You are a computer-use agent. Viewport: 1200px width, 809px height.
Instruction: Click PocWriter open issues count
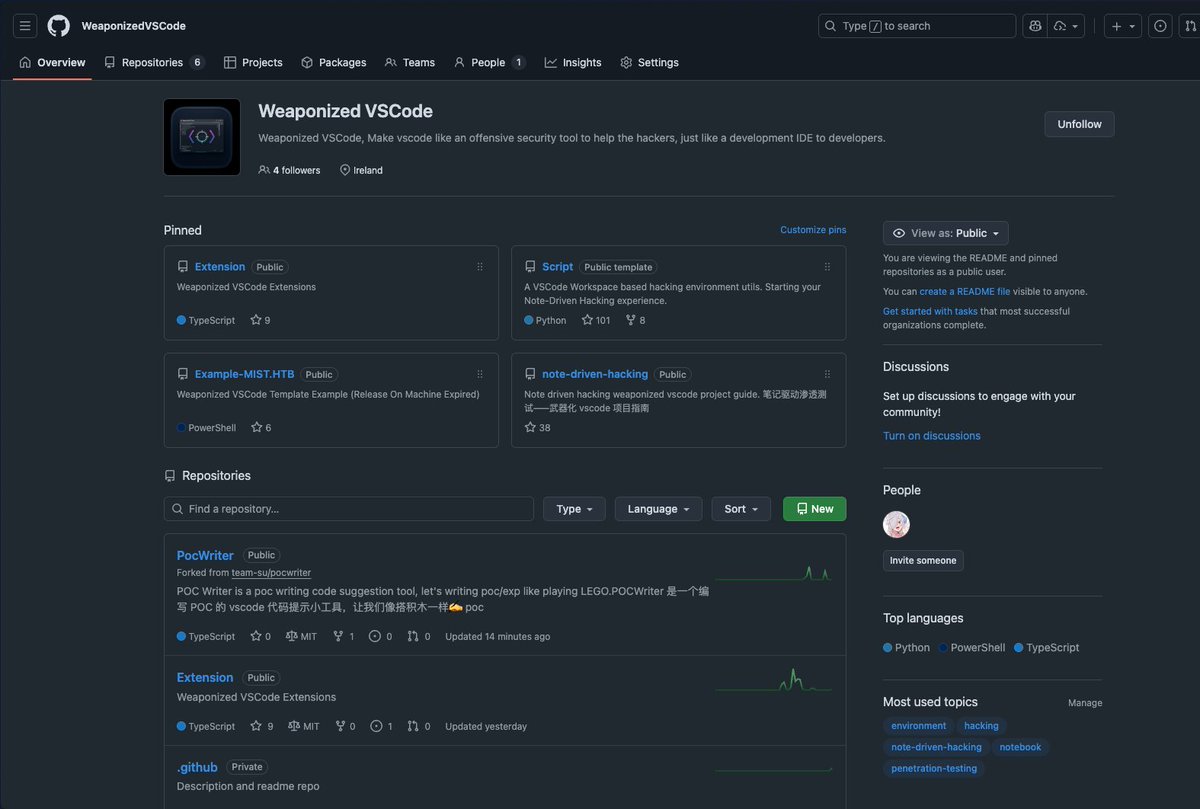380,636
